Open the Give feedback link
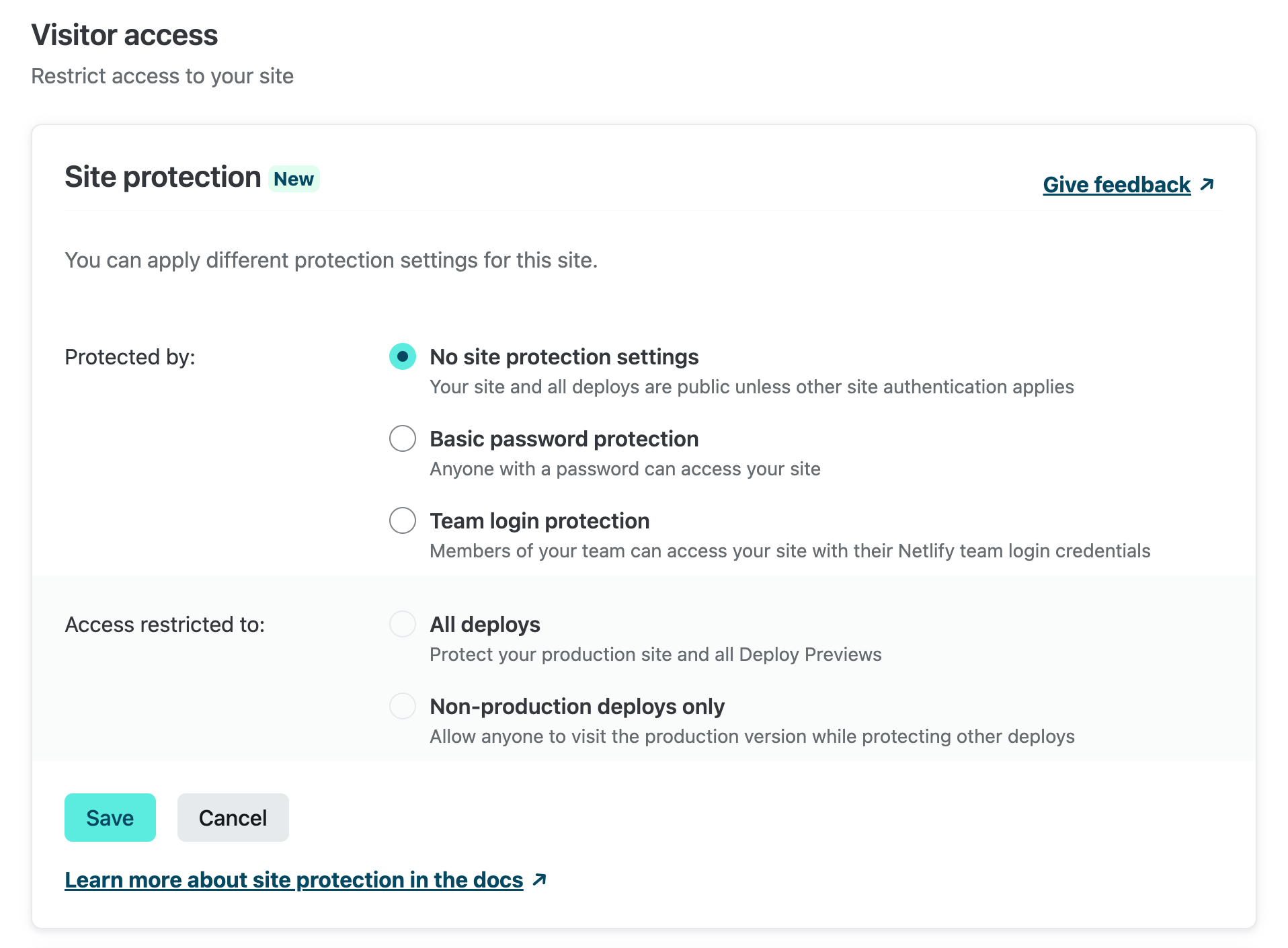Viewport: 1288px width, 948px height. pyautogui.click(x=1116, y=184)
